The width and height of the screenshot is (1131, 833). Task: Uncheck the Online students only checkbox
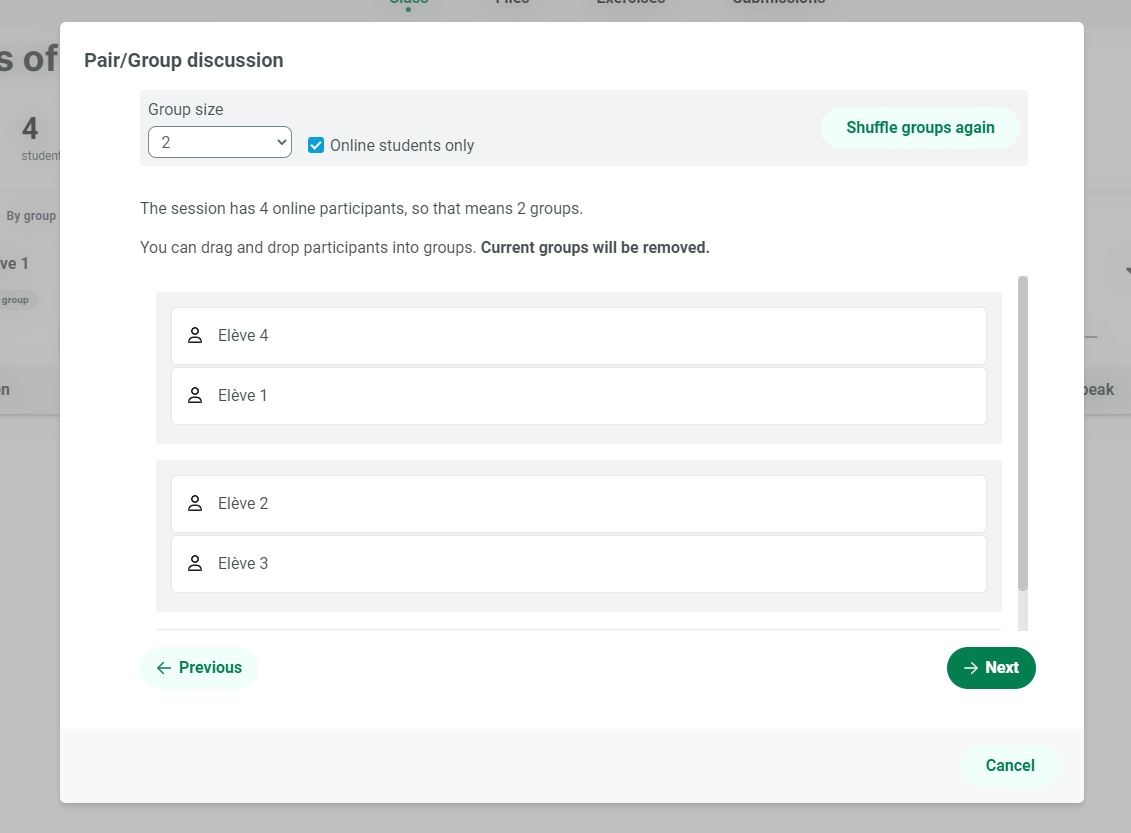coord(316,146)
